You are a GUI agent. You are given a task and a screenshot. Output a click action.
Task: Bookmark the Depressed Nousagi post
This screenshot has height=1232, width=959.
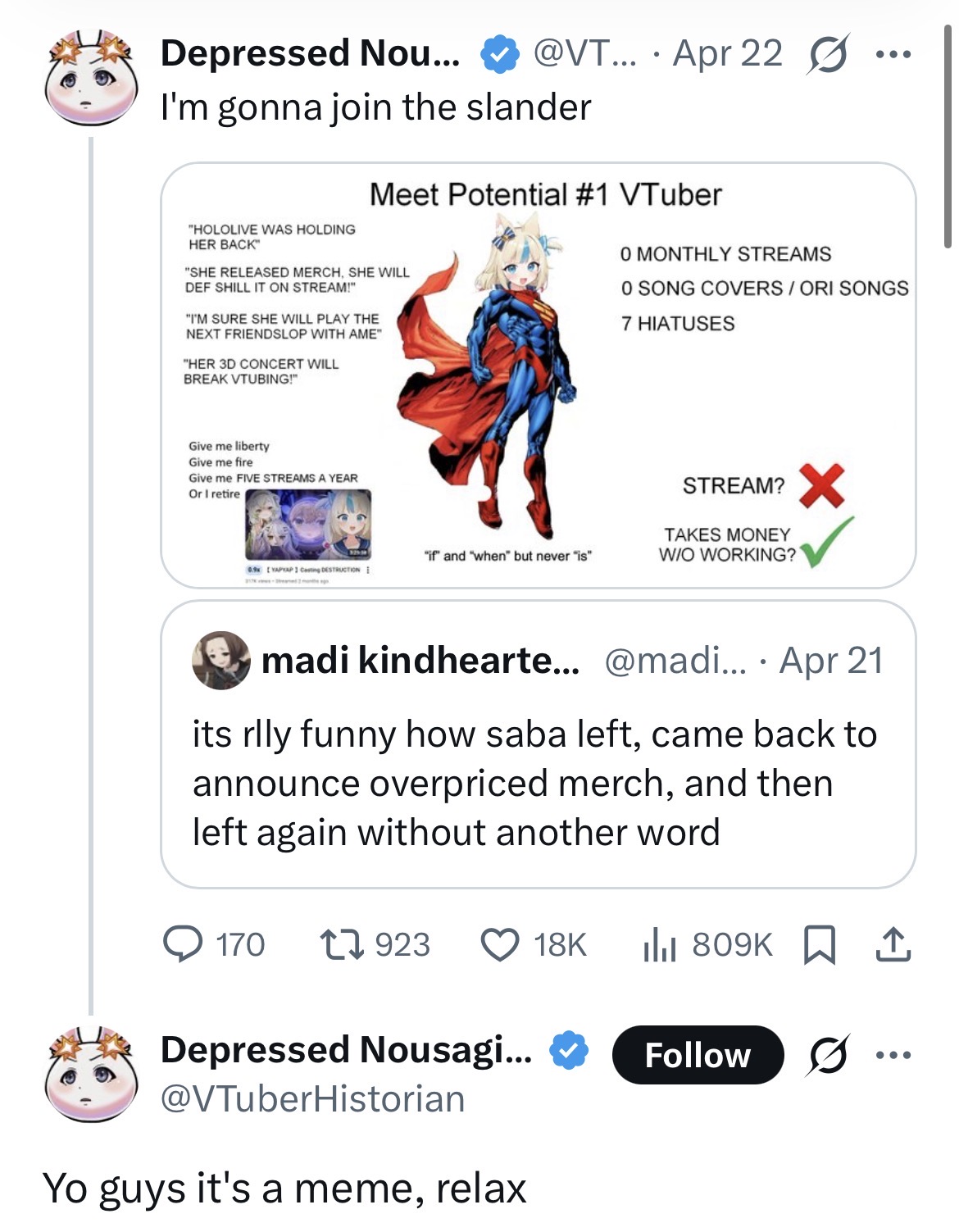tap(820, 944)
